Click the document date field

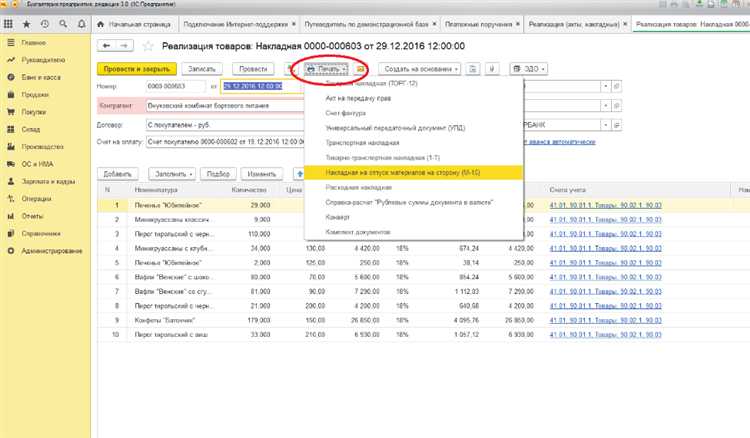pos(262,87)
